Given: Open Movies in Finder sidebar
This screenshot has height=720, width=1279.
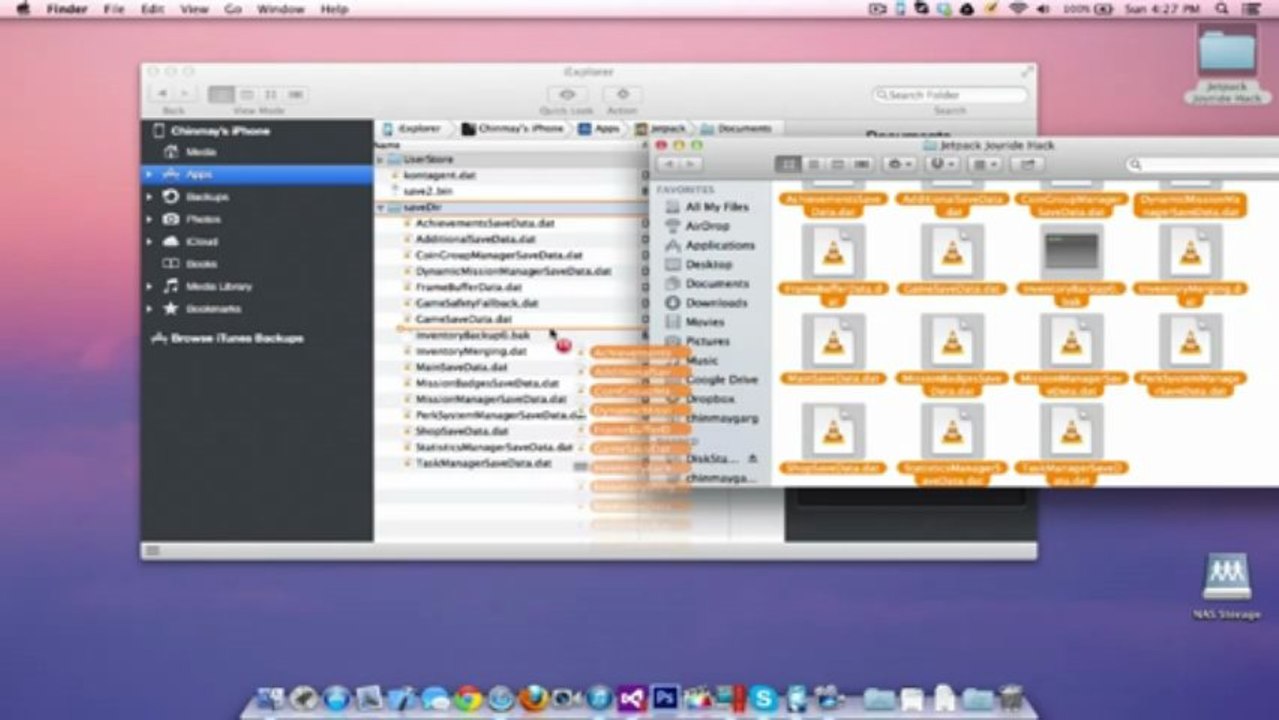Looking at the screenshot, I should [x=694, y=322].
